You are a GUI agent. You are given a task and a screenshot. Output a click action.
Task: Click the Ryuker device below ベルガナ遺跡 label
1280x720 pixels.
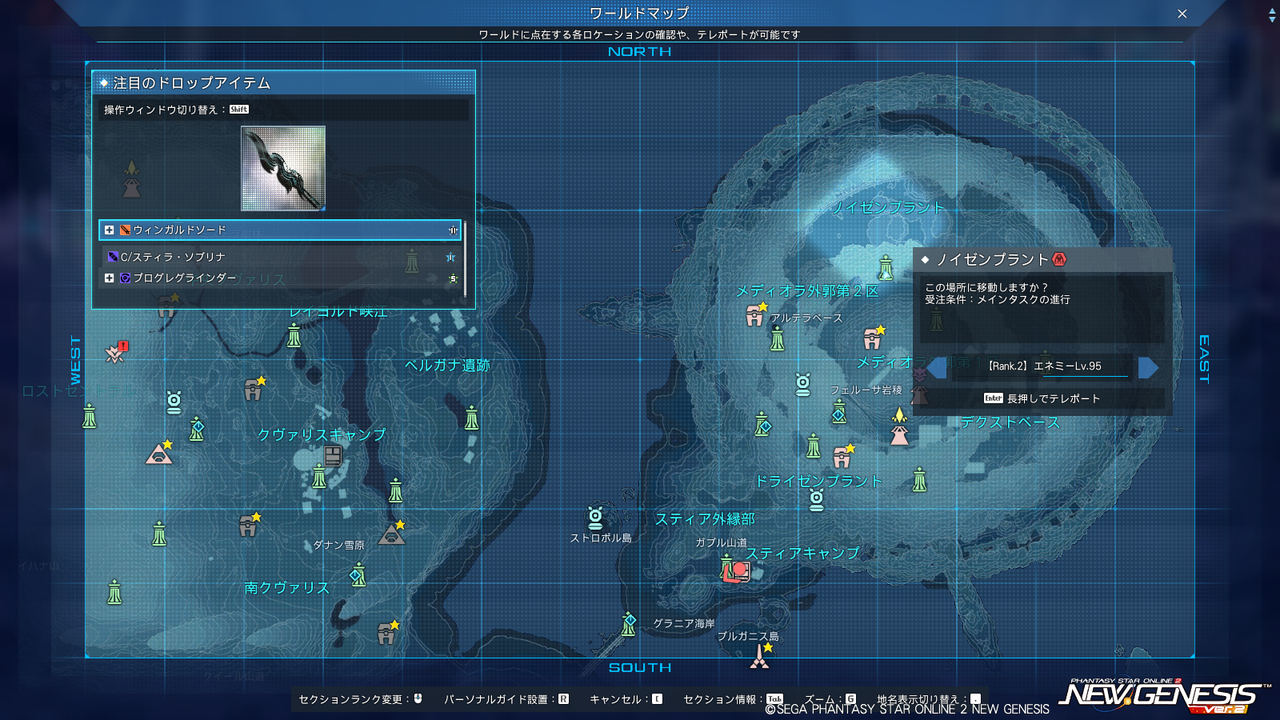click(472, 418)
